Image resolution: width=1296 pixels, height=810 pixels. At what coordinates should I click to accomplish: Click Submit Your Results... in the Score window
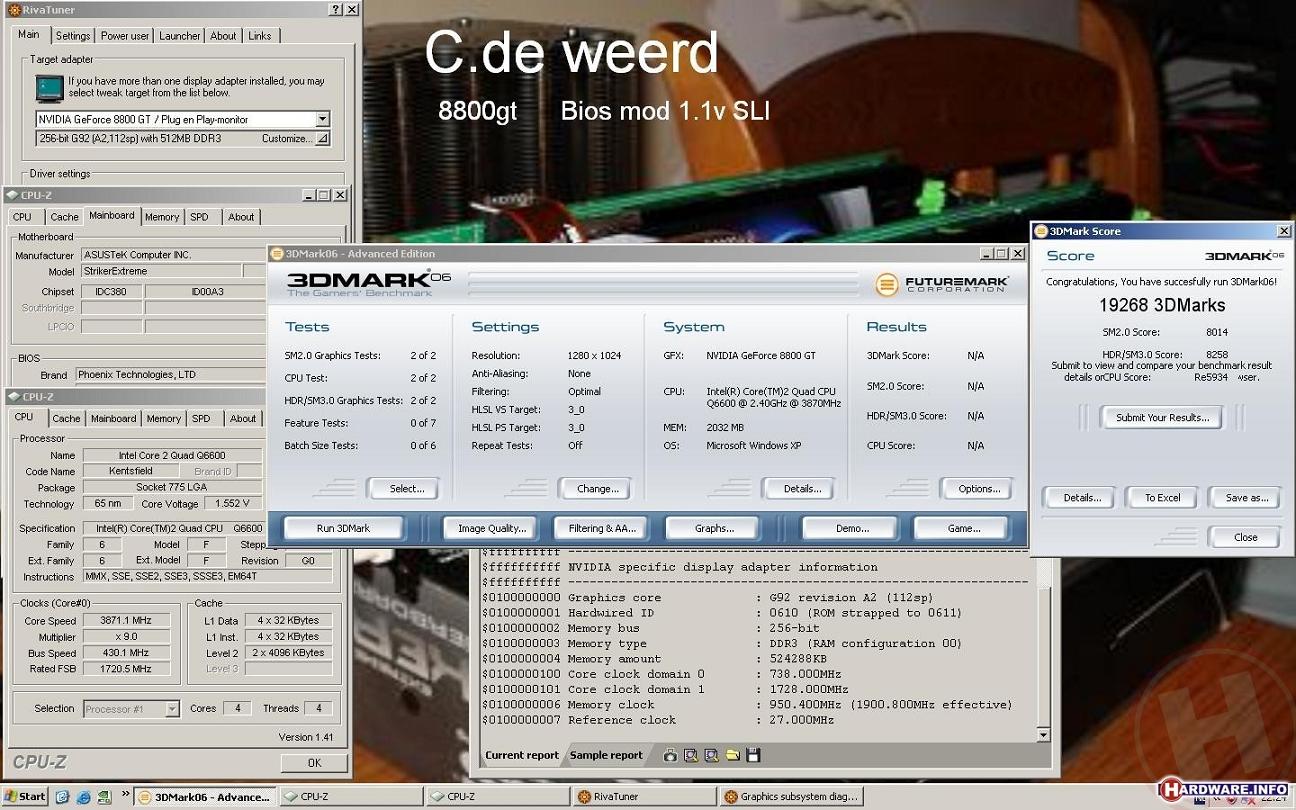coord(1161,417)
